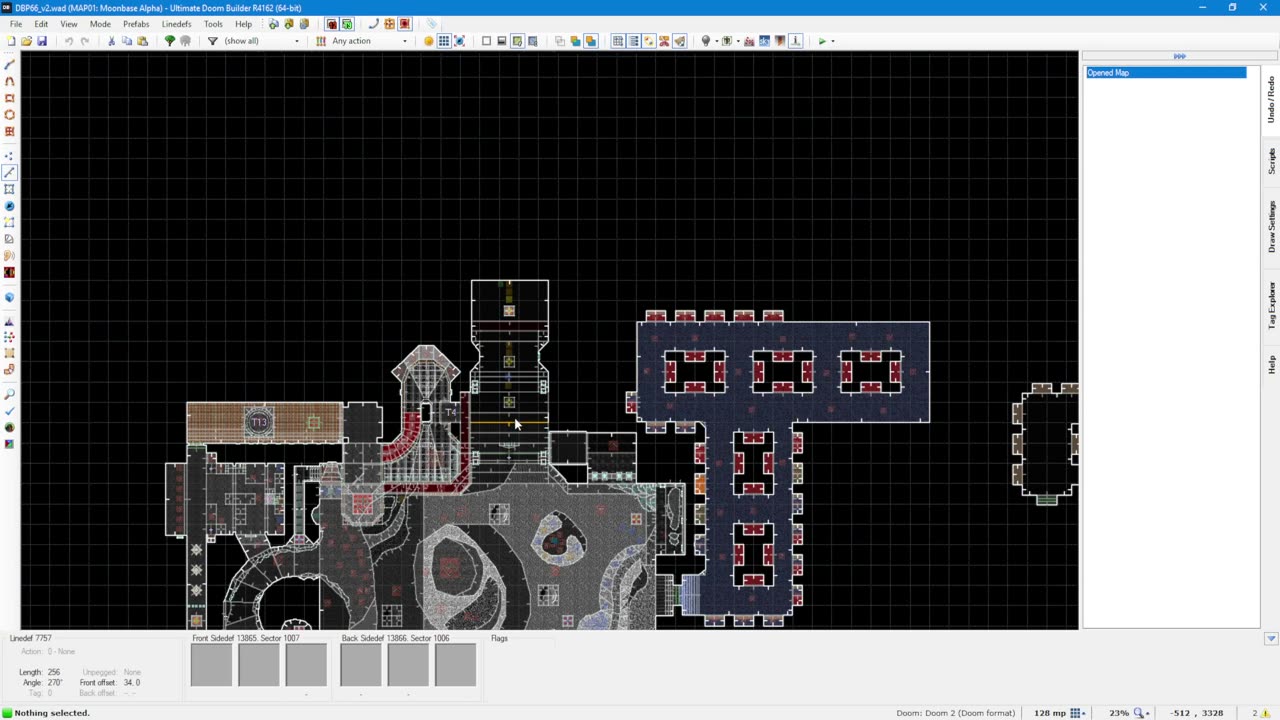Open the Undo / Redo side tab
The height and width of the screenshot is (720, 1280).
(1271, 99)
